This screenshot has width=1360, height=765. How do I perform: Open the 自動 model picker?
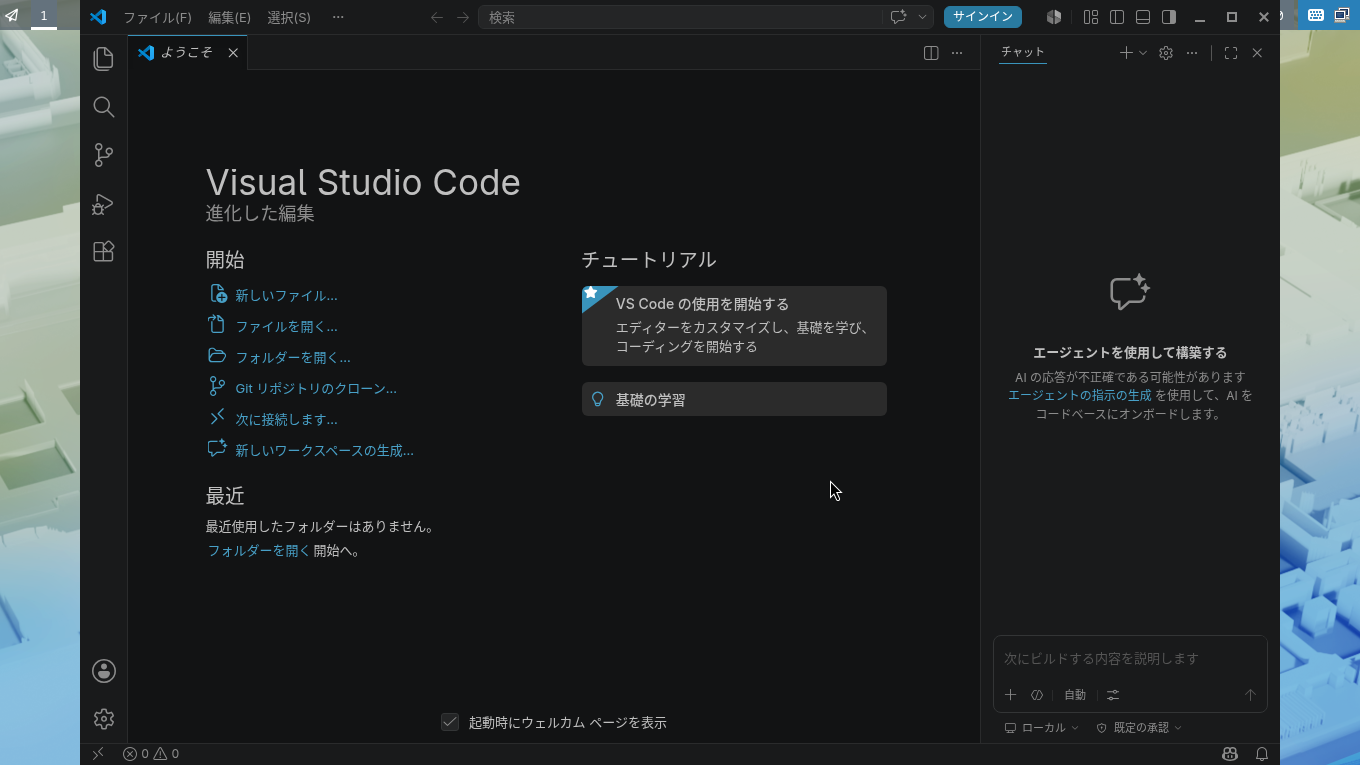(x=1075, y=695)
